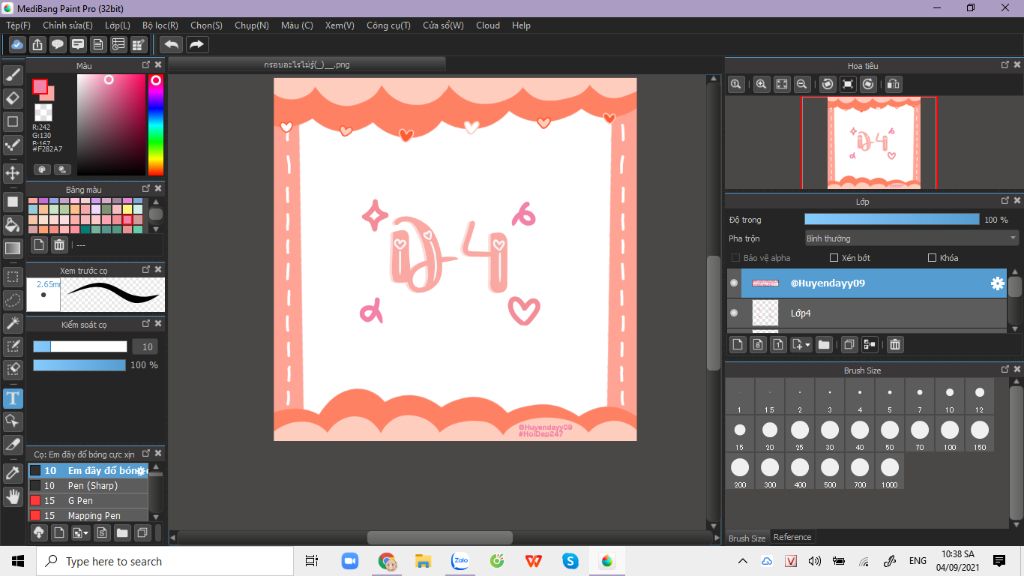Screen dimensions: 1024x576
Task: Delete the color from the palette panel
Action: click(x=59, y=245)
